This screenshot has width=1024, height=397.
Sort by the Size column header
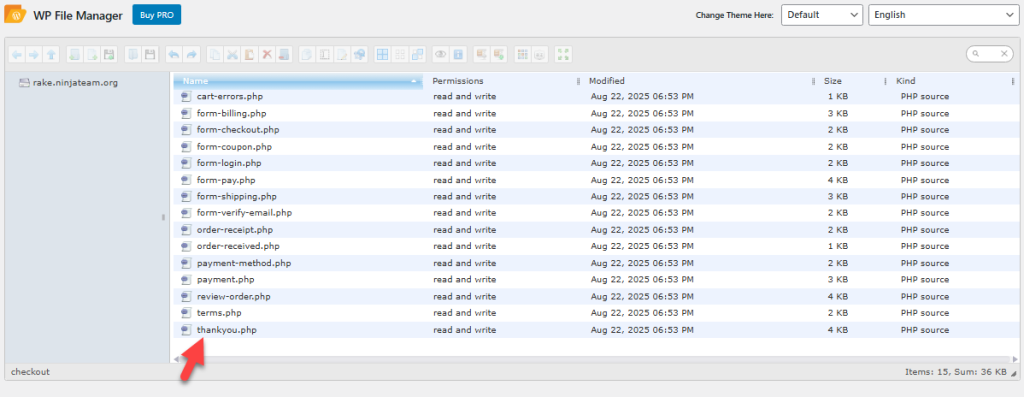(x=852, y=81)
